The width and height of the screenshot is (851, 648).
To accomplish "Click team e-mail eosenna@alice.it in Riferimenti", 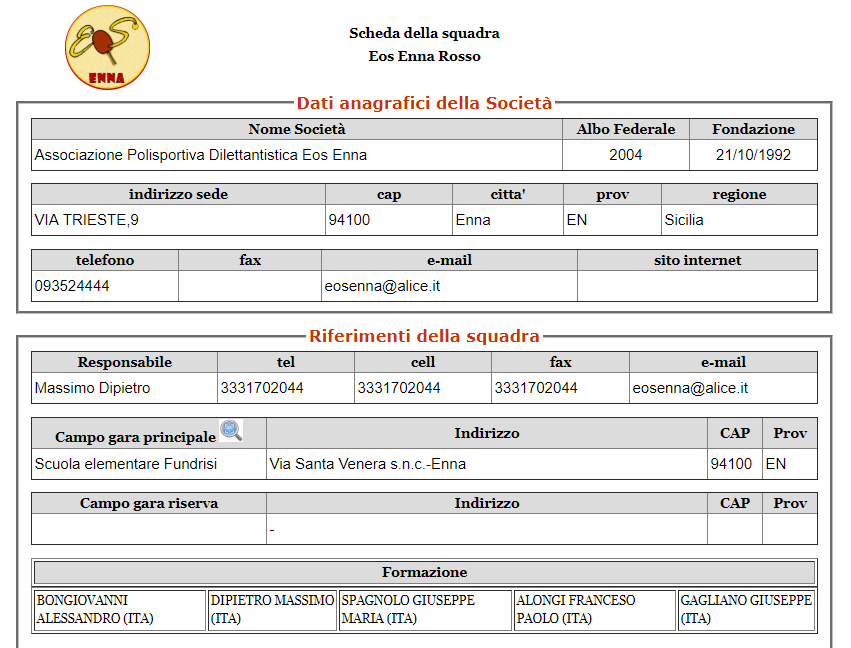I will pos(690,388).
